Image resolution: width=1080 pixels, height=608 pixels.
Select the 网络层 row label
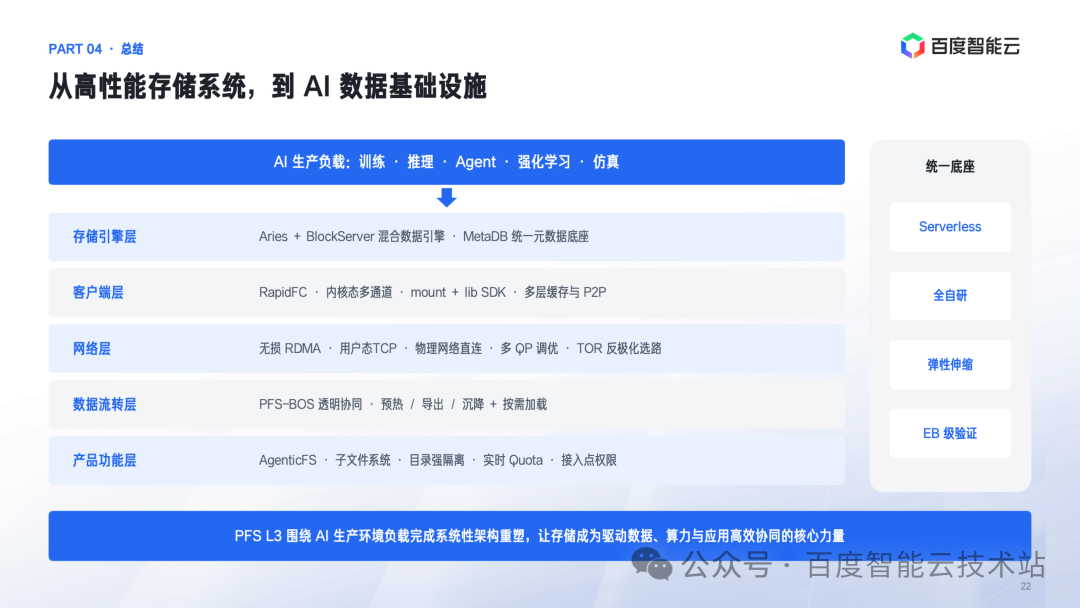coord(92,348)
